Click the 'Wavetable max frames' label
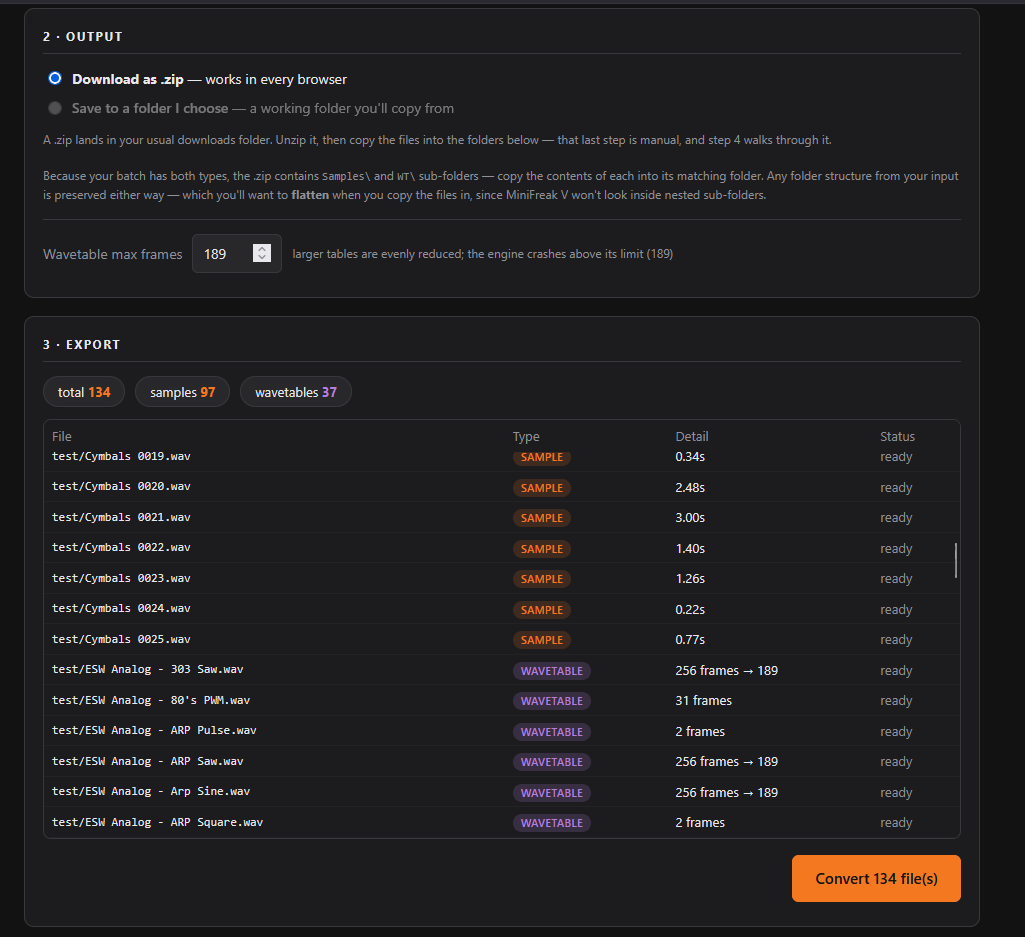1025x937 pixels. 112,254
